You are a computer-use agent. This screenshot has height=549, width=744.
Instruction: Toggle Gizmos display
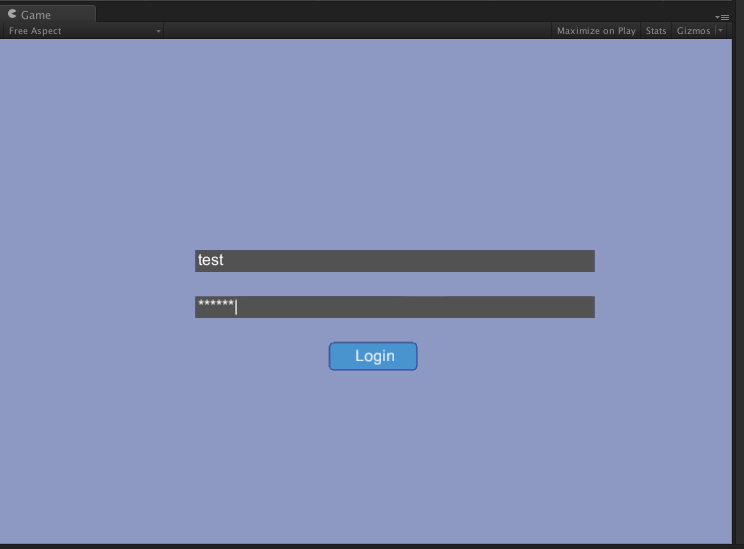point(693,31)
